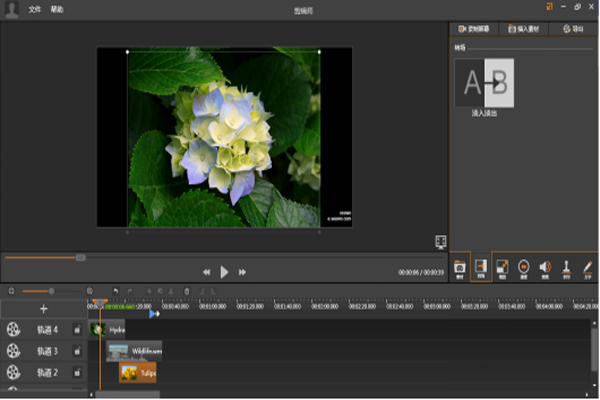Open the audio volume tool
The height and width of the screenshot is (400, 600).
point(545,267)
